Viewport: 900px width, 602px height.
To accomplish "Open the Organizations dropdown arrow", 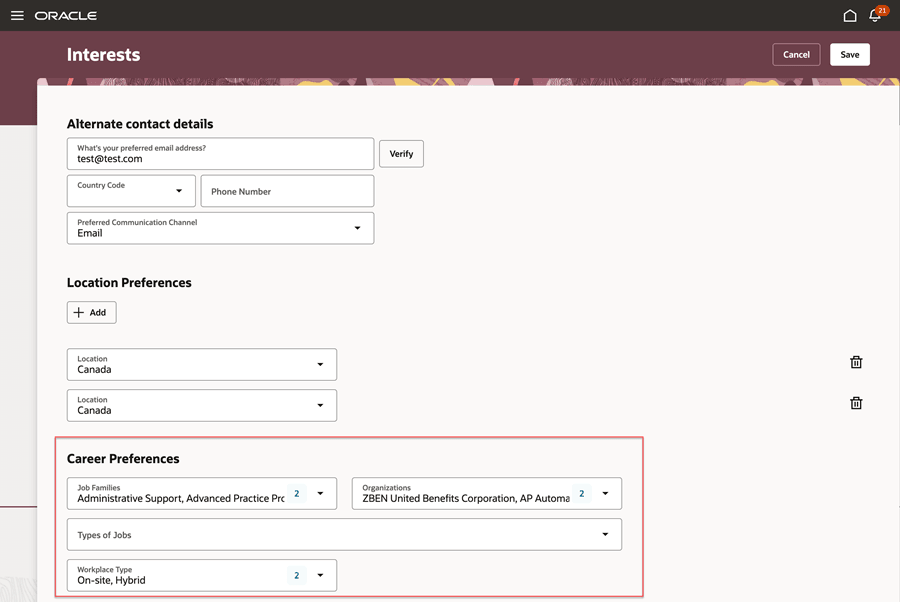I will coord(605,494).
